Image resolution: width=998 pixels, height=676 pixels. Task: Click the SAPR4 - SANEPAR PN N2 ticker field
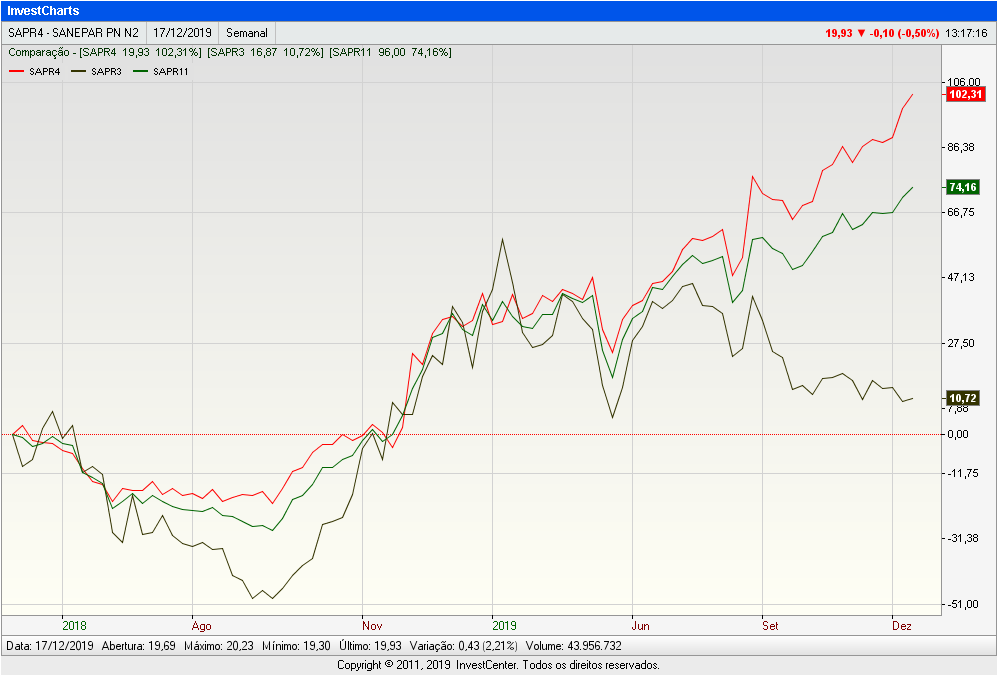point(74,32)
